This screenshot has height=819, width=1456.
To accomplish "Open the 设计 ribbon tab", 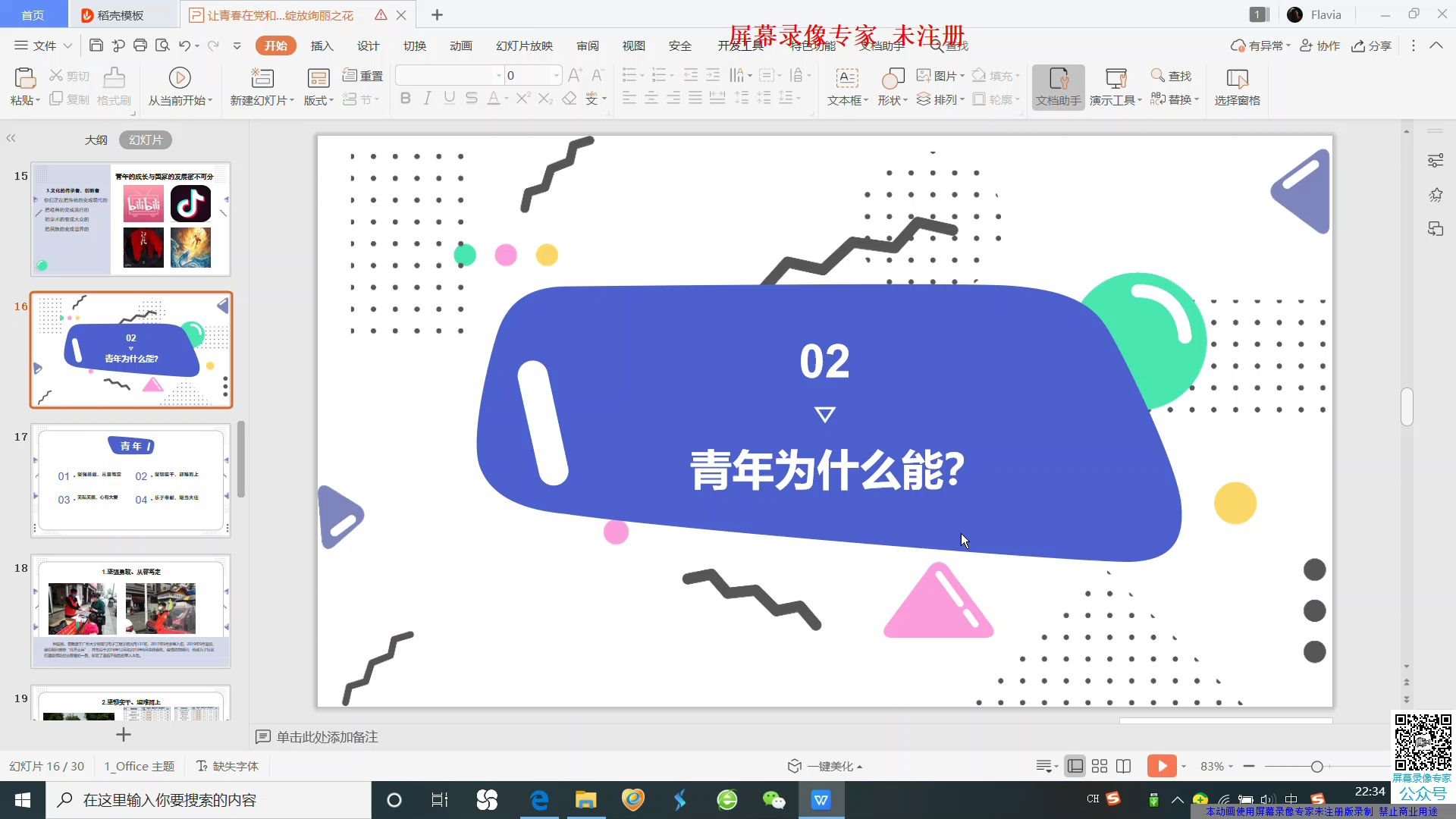I will [368, 45].
